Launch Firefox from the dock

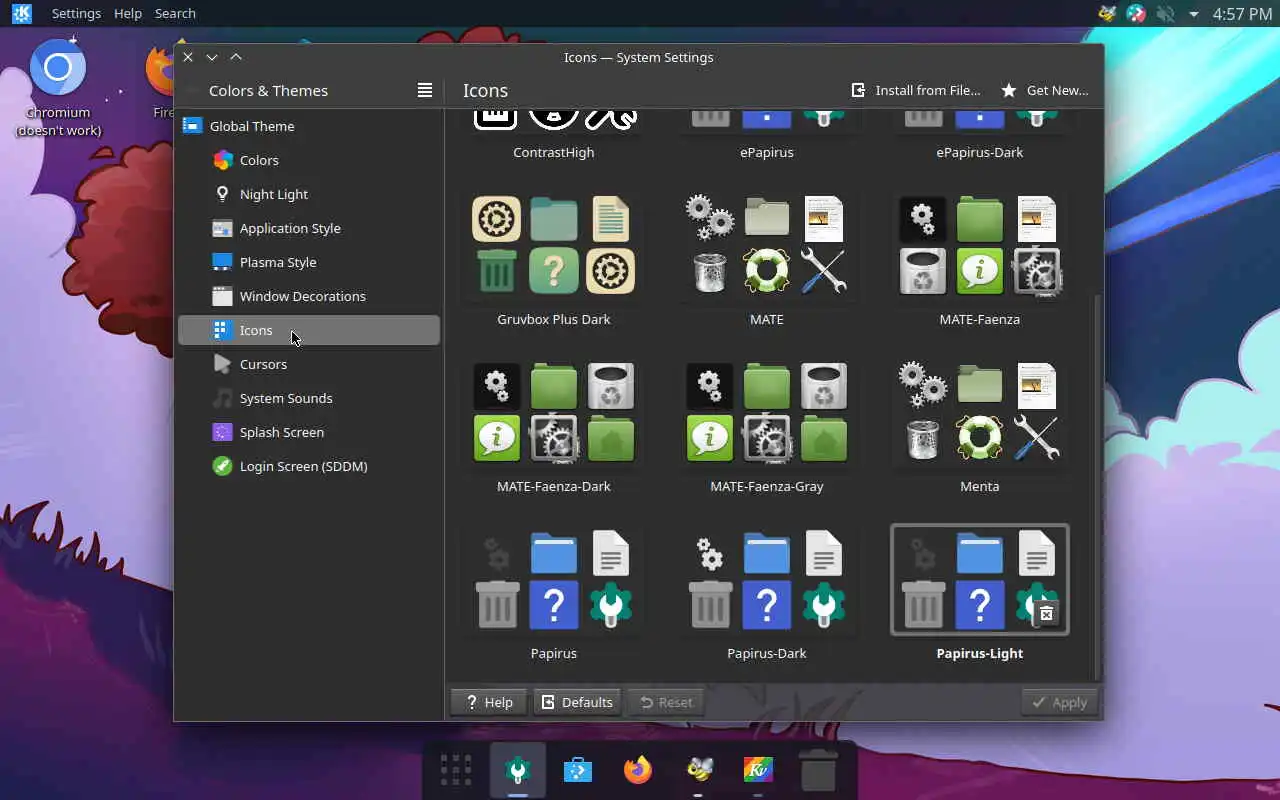point(638,770)
